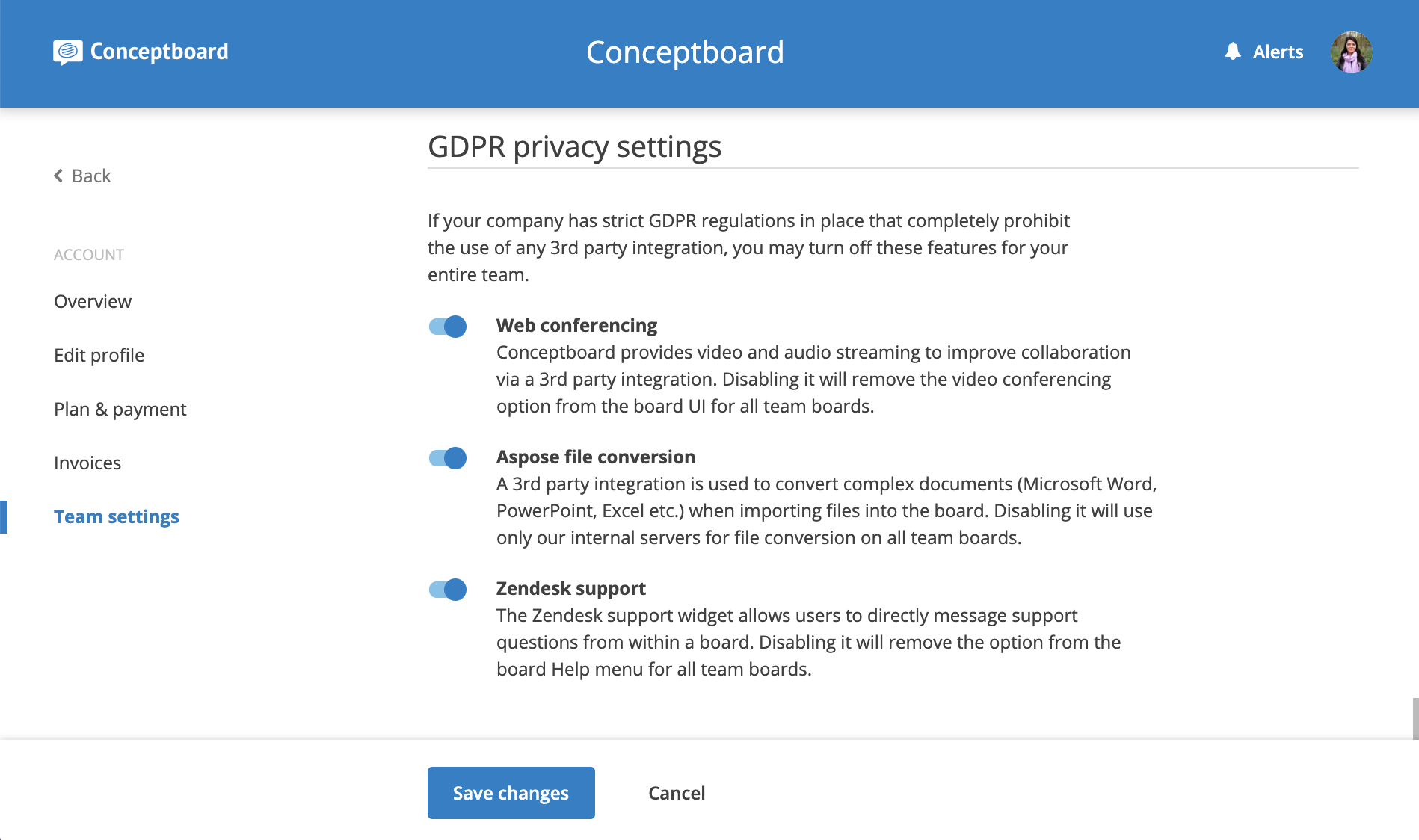The height and width of the screenshot is (840, 1419).
Task: Click the Web conferencing label
Action: tap(576, 325)
